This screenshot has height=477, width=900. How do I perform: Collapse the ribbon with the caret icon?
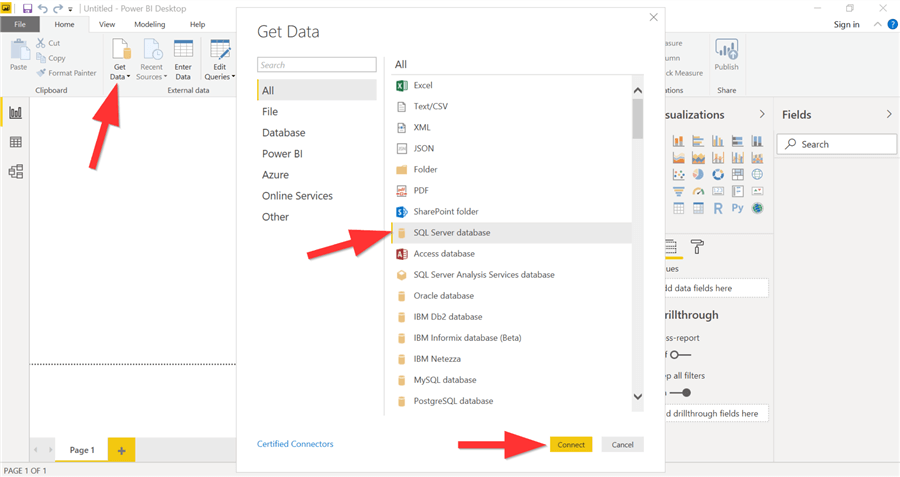click(877, 24)
